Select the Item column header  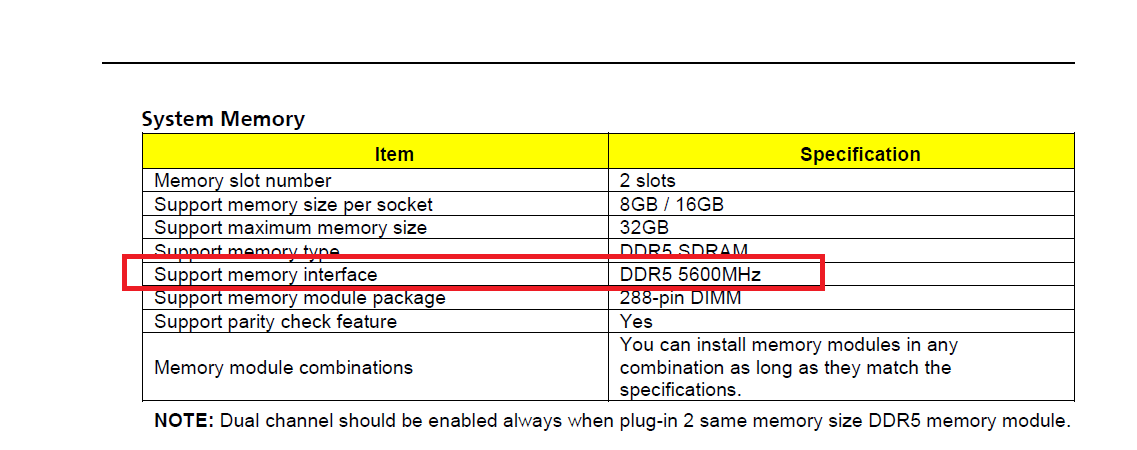coord(394,154)
